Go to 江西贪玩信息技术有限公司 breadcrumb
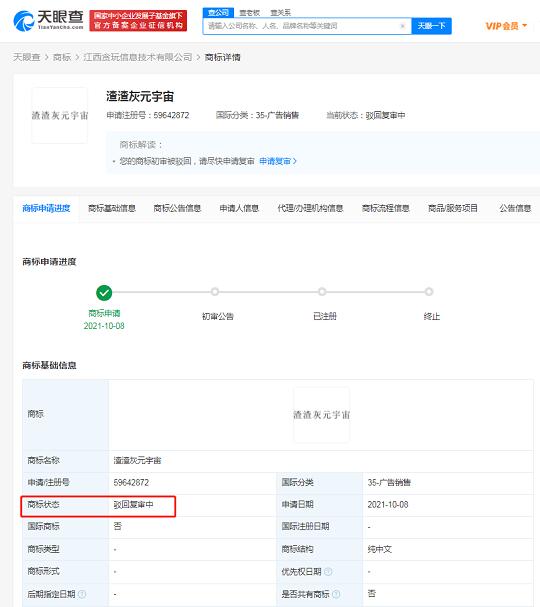This screenshot has height=607, width=540. (x=138, y=57)
